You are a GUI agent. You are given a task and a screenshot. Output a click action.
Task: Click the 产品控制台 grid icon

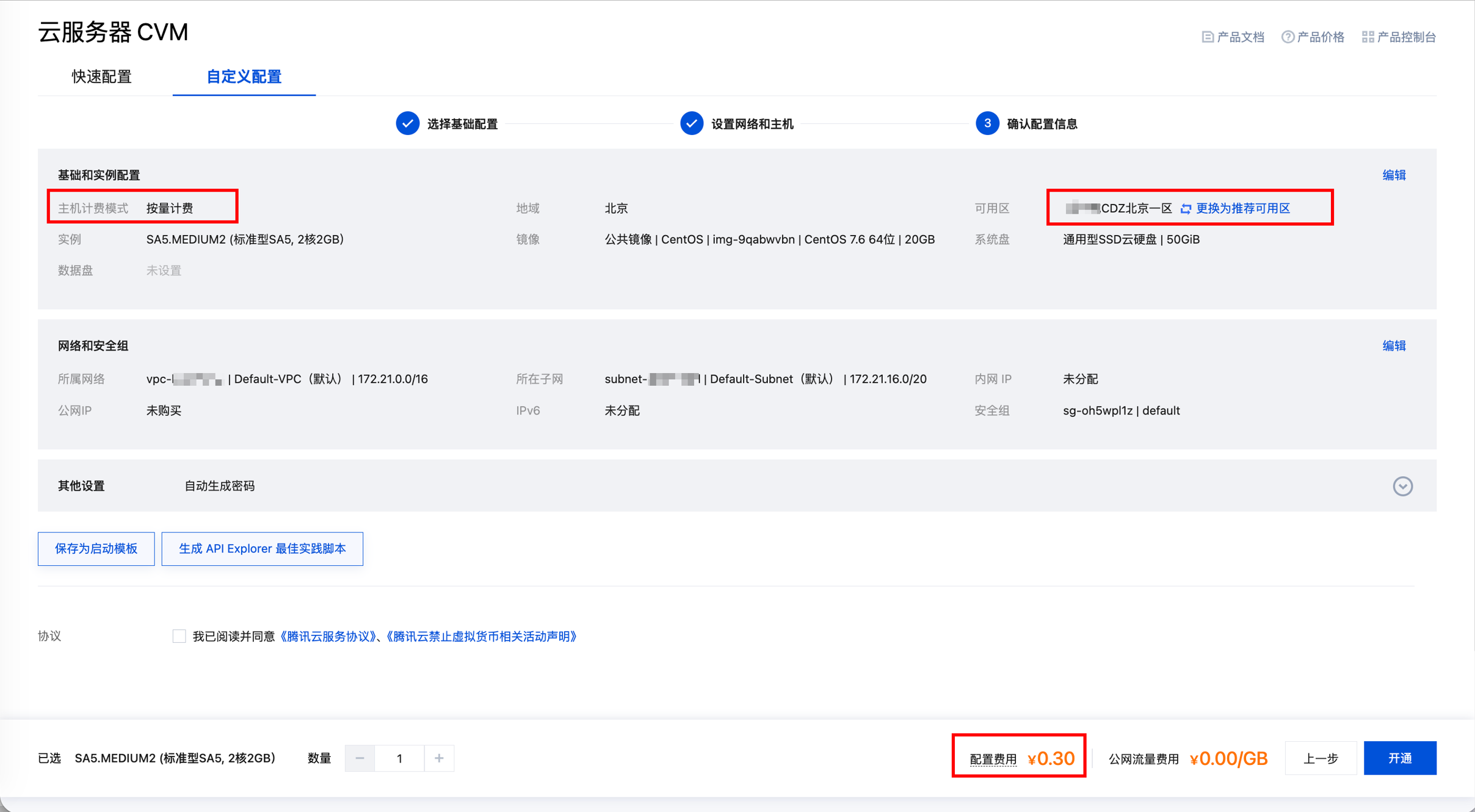(x=1368, y=37)
